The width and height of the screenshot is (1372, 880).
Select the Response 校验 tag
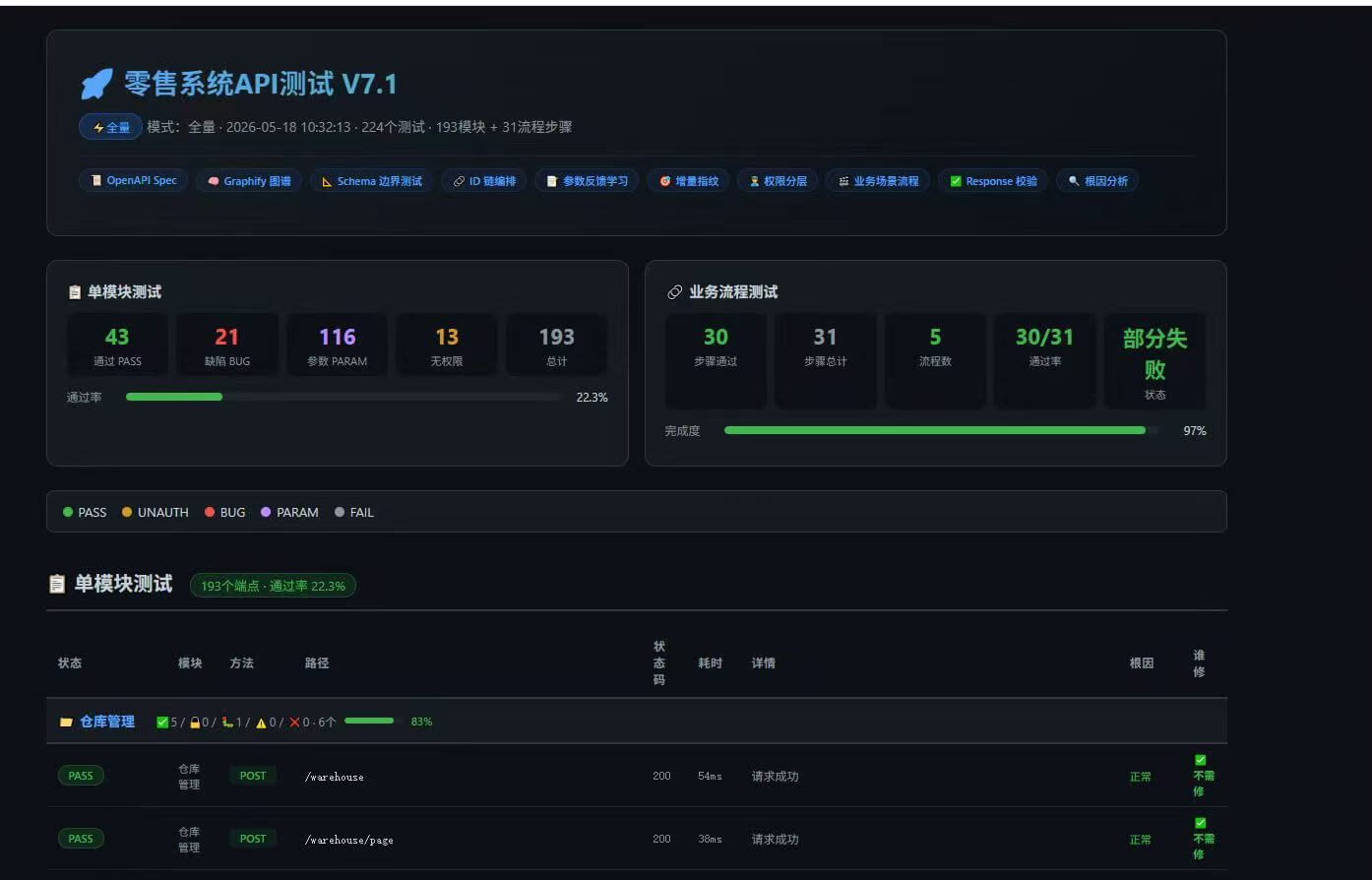pos(993,181)
